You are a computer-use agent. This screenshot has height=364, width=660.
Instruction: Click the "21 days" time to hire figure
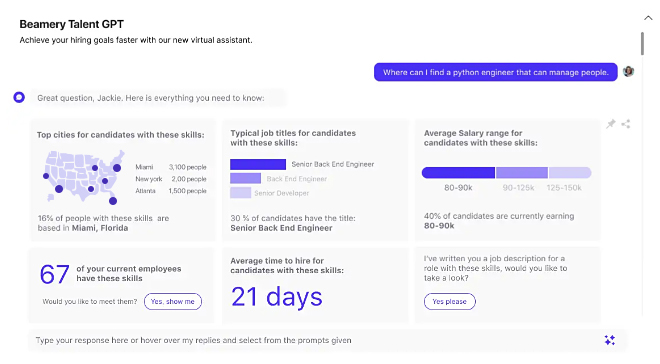pyautogui.click(x=277, y=297)
